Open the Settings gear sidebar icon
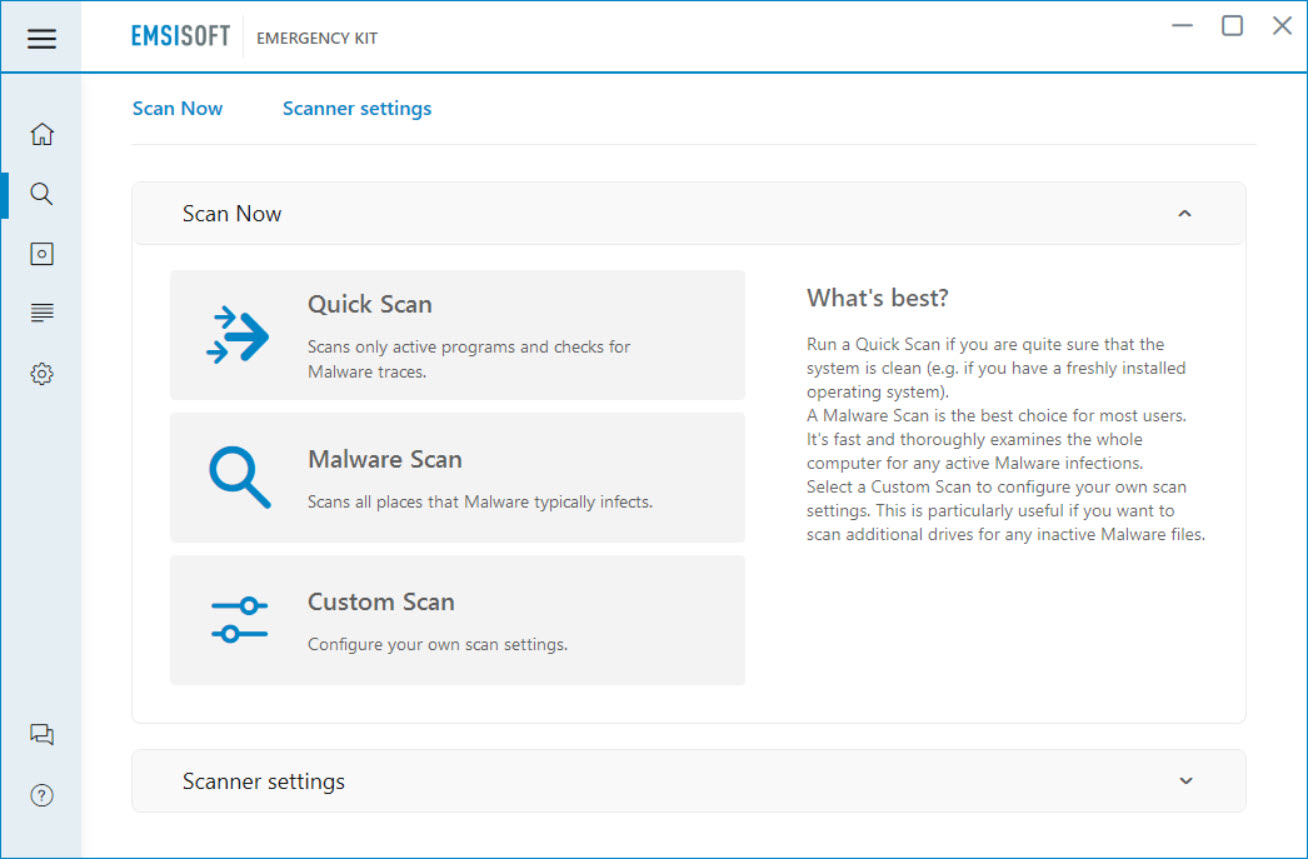The height and width of the screenshot is (859, 1308). click(x=42, y=374)
